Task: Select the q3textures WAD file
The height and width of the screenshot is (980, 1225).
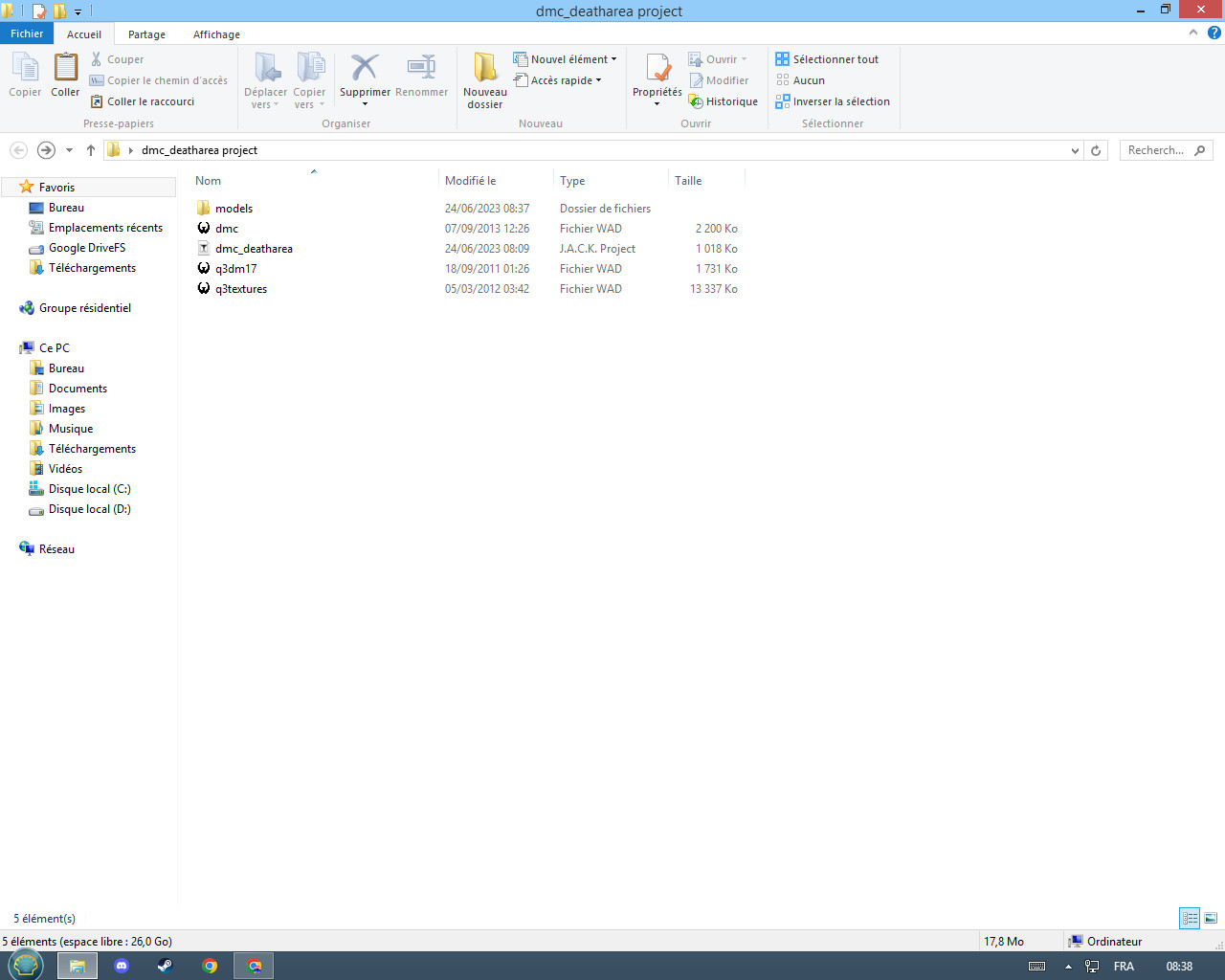Action: pos(467,289)
